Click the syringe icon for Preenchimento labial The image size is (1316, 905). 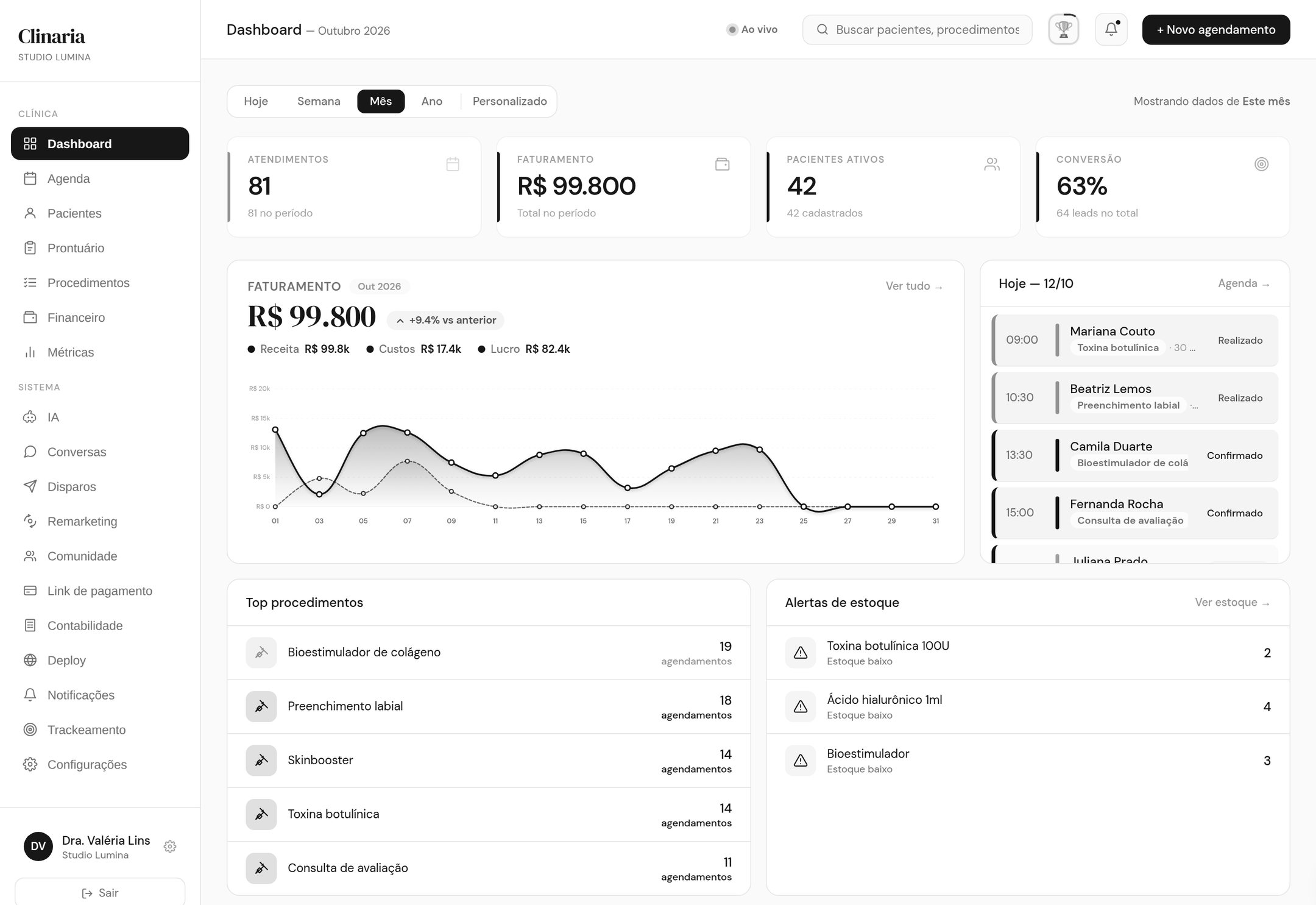tap(261, 706)
